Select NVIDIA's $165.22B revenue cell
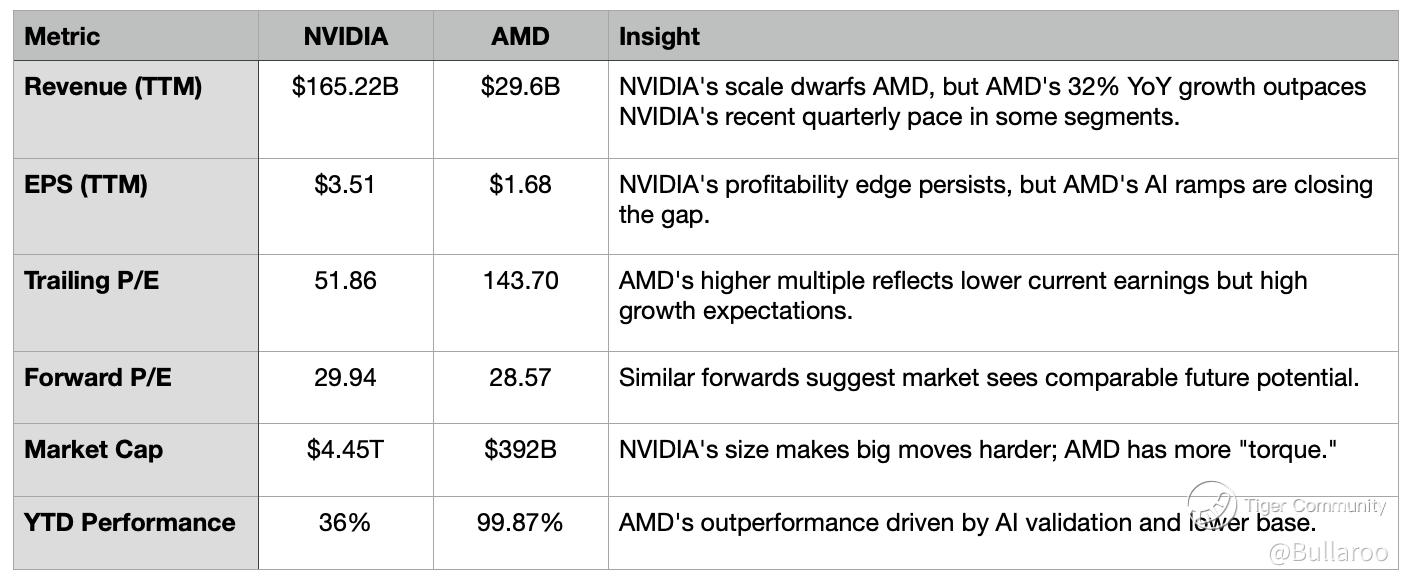Image resolution: width=1416 pixels, height=584 pixels. pos(345,87)
